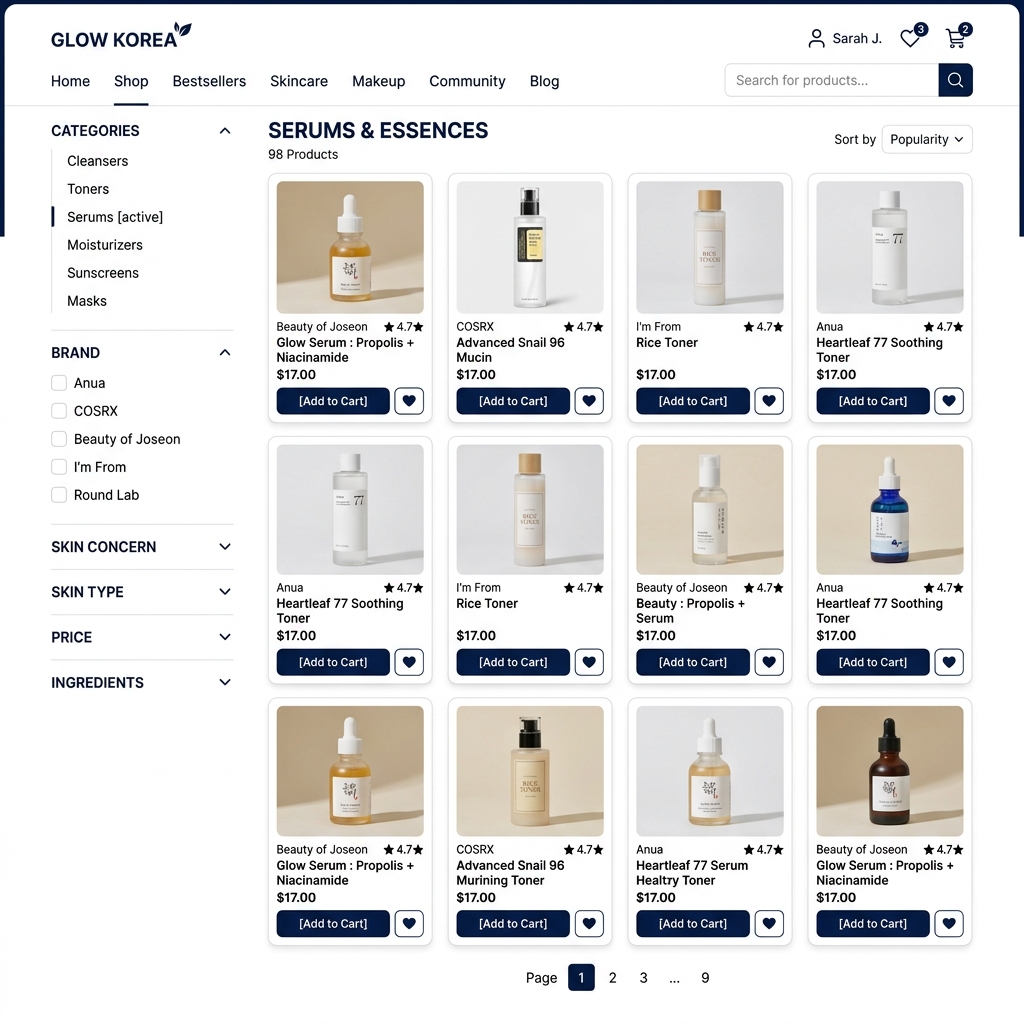Select the Cleansers category

(97, 161)
